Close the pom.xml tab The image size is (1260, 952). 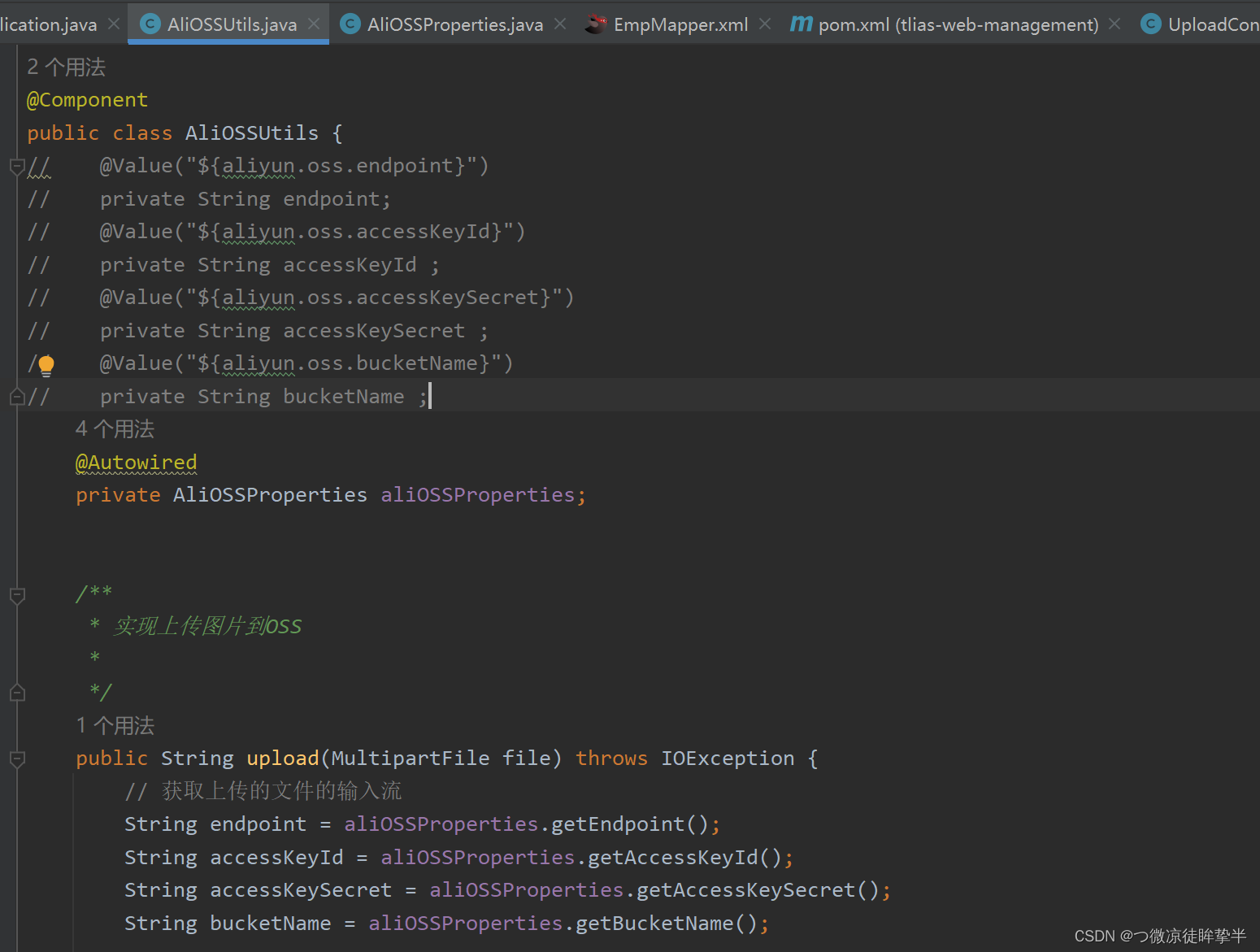(x=1114, y=24)
